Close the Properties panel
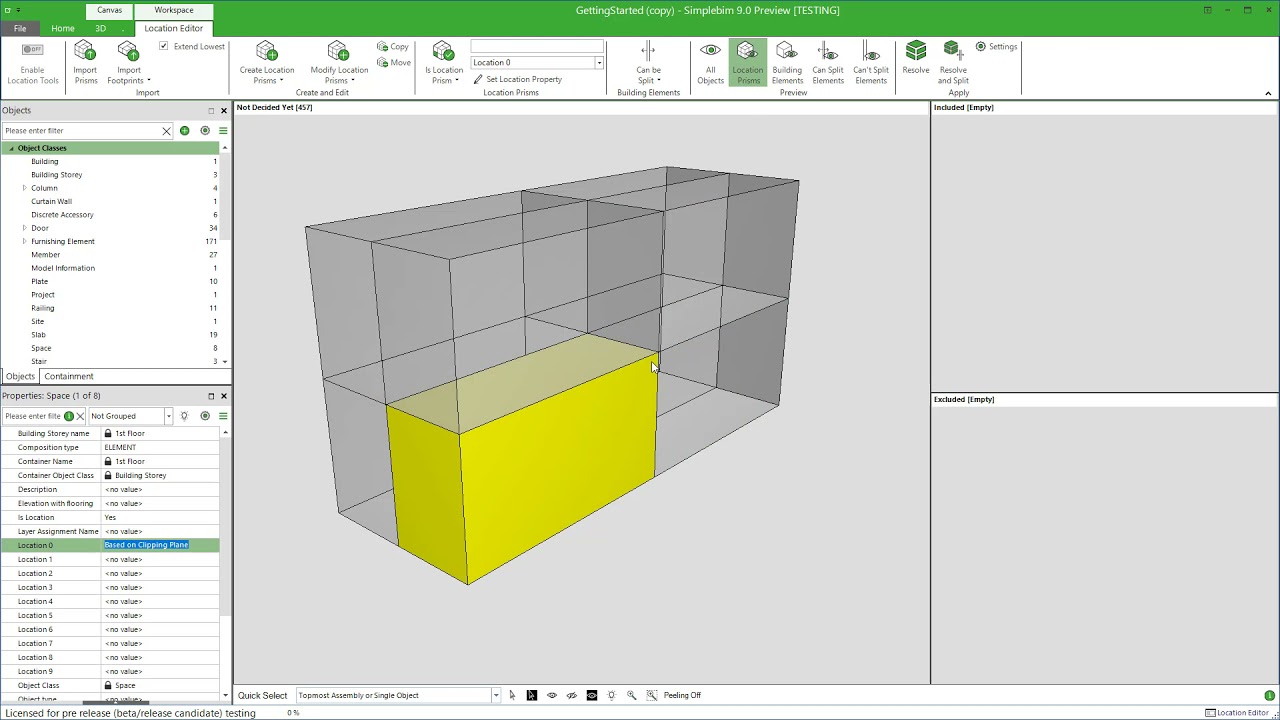Image resolution: width=1280 pixels, height=720 pixels. pyautogui.click(x=224, y=396)
